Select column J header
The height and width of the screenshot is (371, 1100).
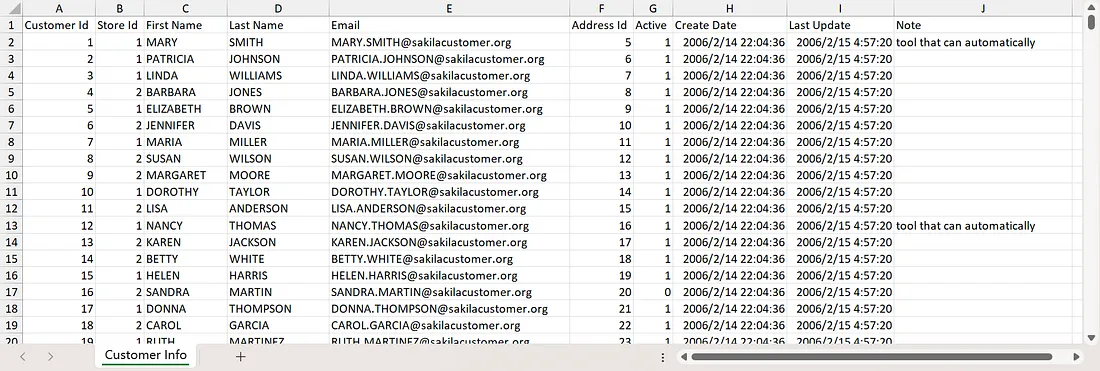point(984,8)
